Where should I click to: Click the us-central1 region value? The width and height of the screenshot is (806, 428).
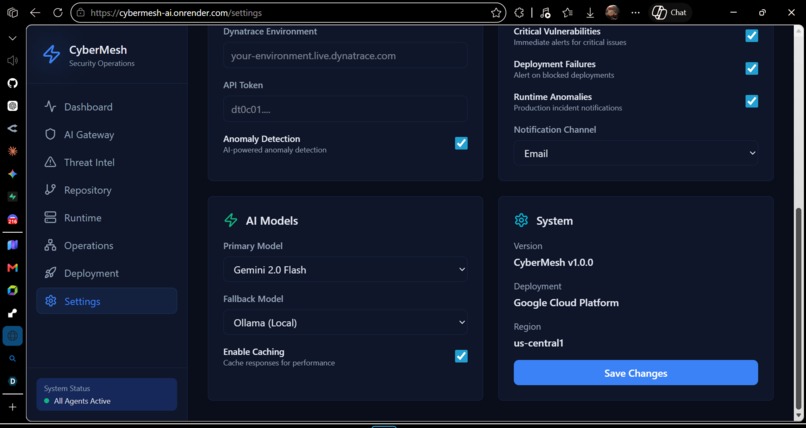coord(538,343)
